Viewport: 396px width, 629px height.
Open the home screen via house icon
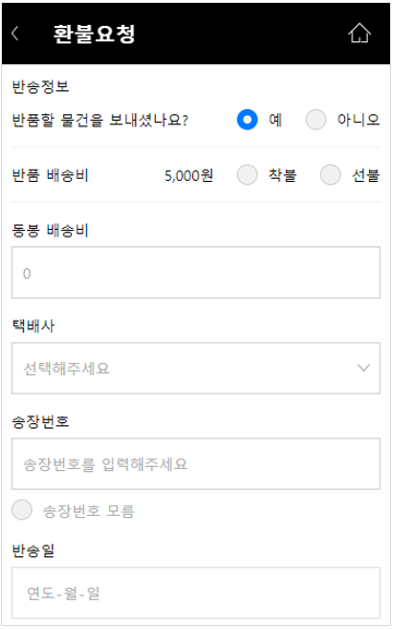pos(359,33)
